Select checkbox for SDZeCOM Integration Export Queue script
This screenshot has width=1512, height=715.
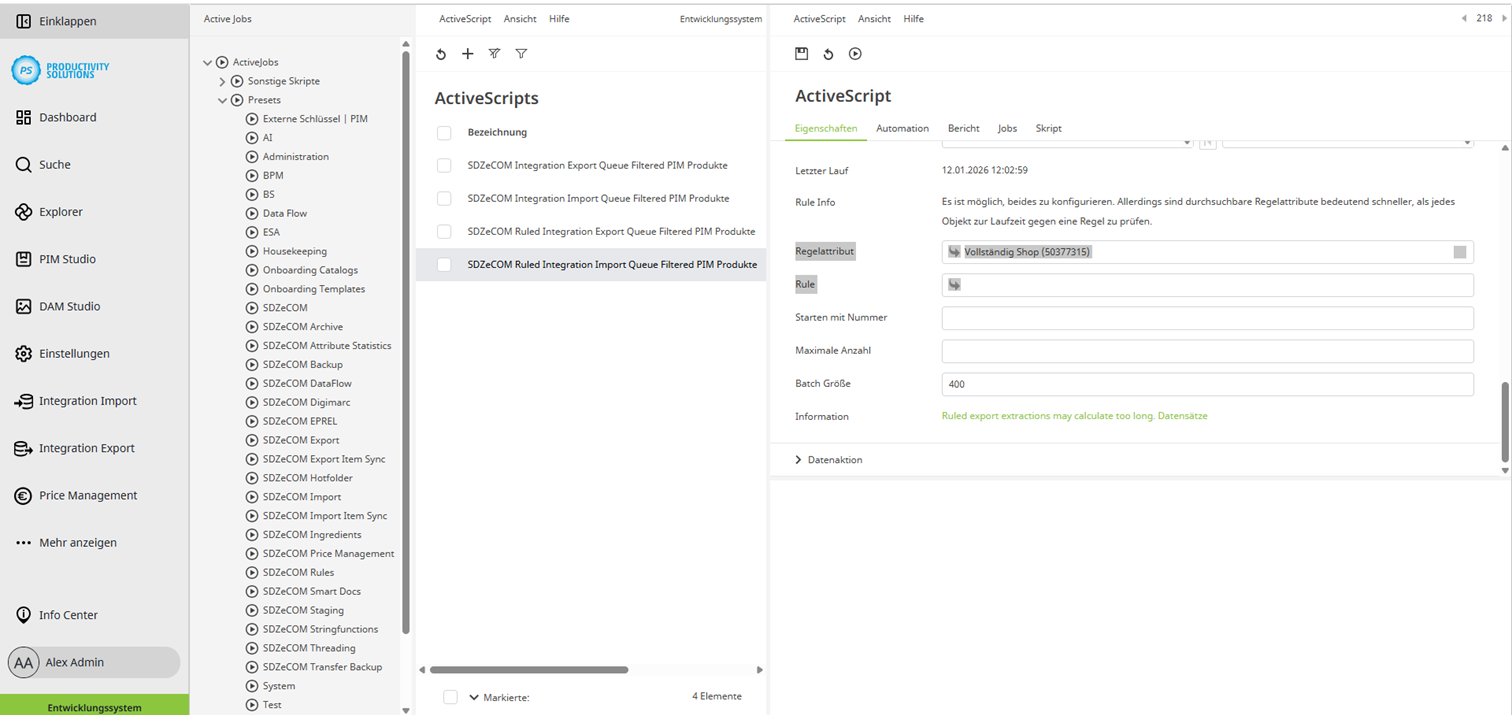[443, 165]
